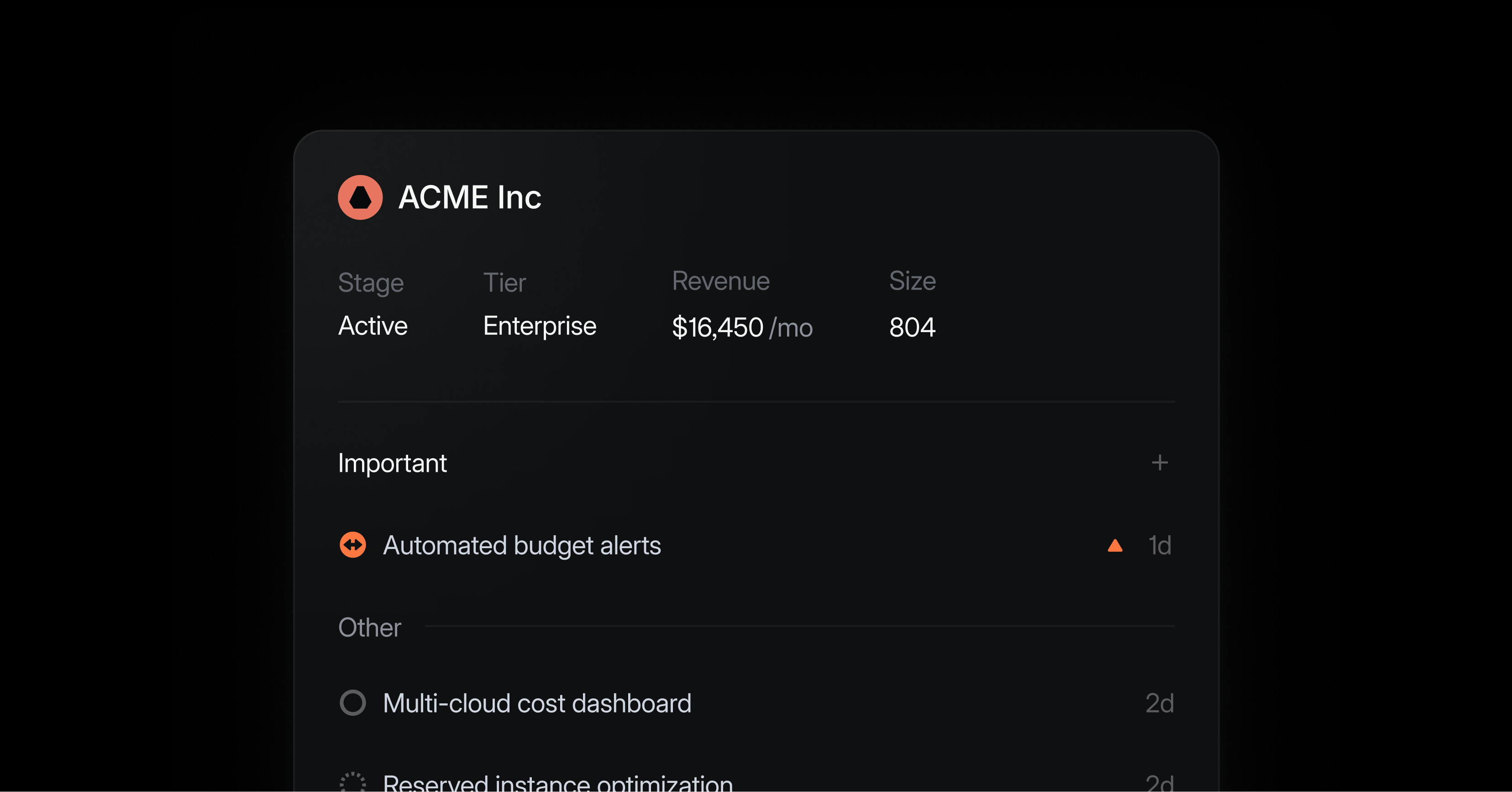The image size is (1512, 792).
Task: Click the Stage field label
Action: click(x=371, y=283)
